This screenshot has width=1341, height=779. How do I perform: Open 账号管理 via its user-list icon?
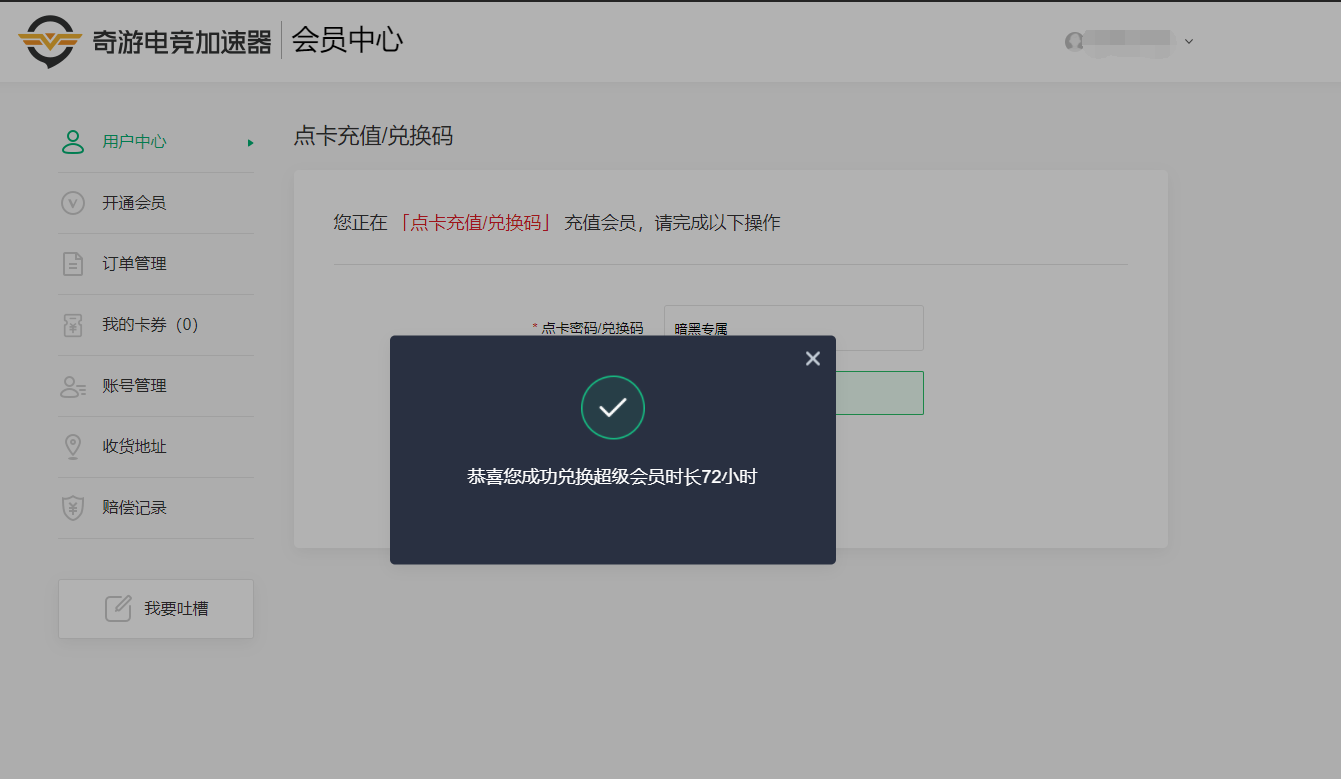point(73,387)
